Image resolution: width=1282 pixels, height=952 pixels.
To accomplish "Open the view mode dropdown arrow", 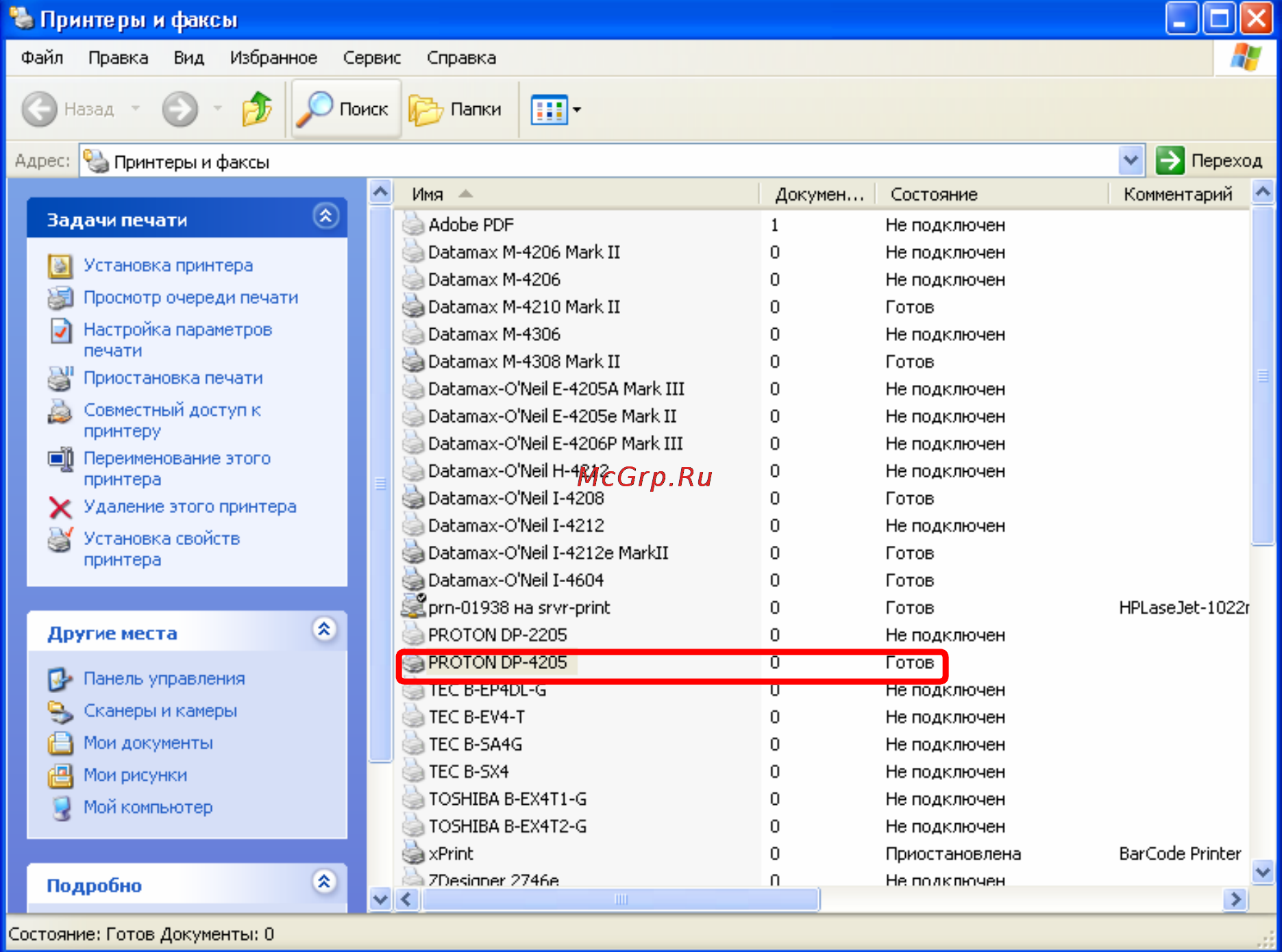I will coord(577,110).
